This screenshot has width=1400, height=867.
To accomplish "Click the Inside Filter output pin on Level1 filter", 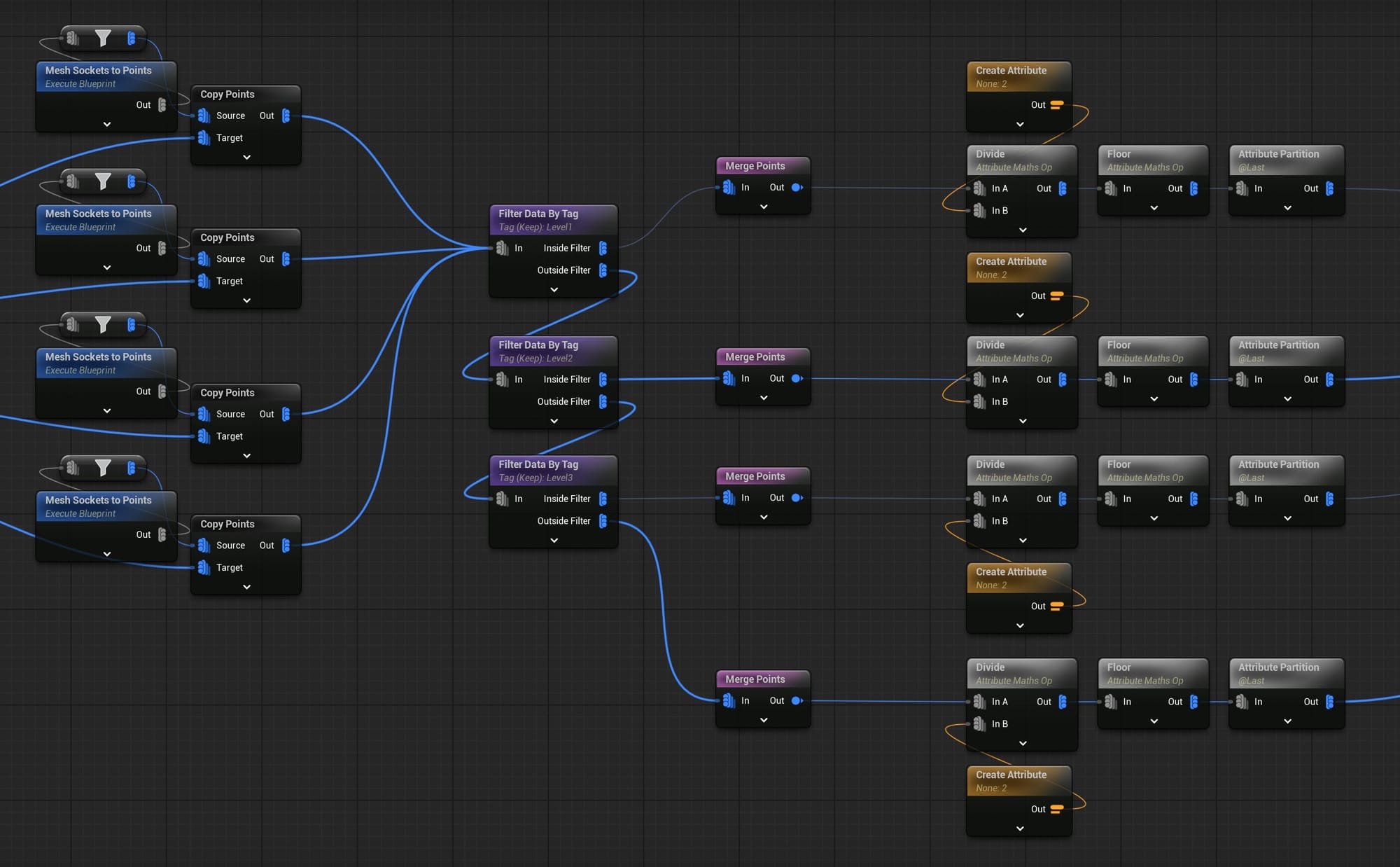I will tap(603, 248).
